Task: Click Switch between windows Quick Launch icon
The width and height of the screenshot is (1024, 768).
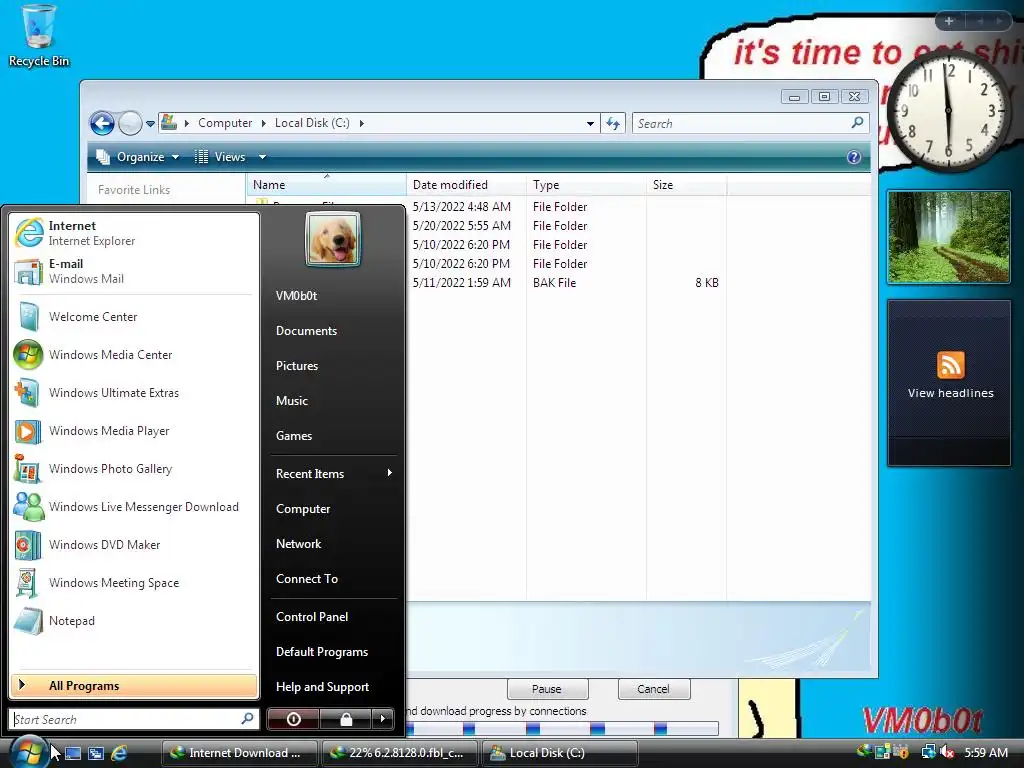Action: tap(96, 753)
